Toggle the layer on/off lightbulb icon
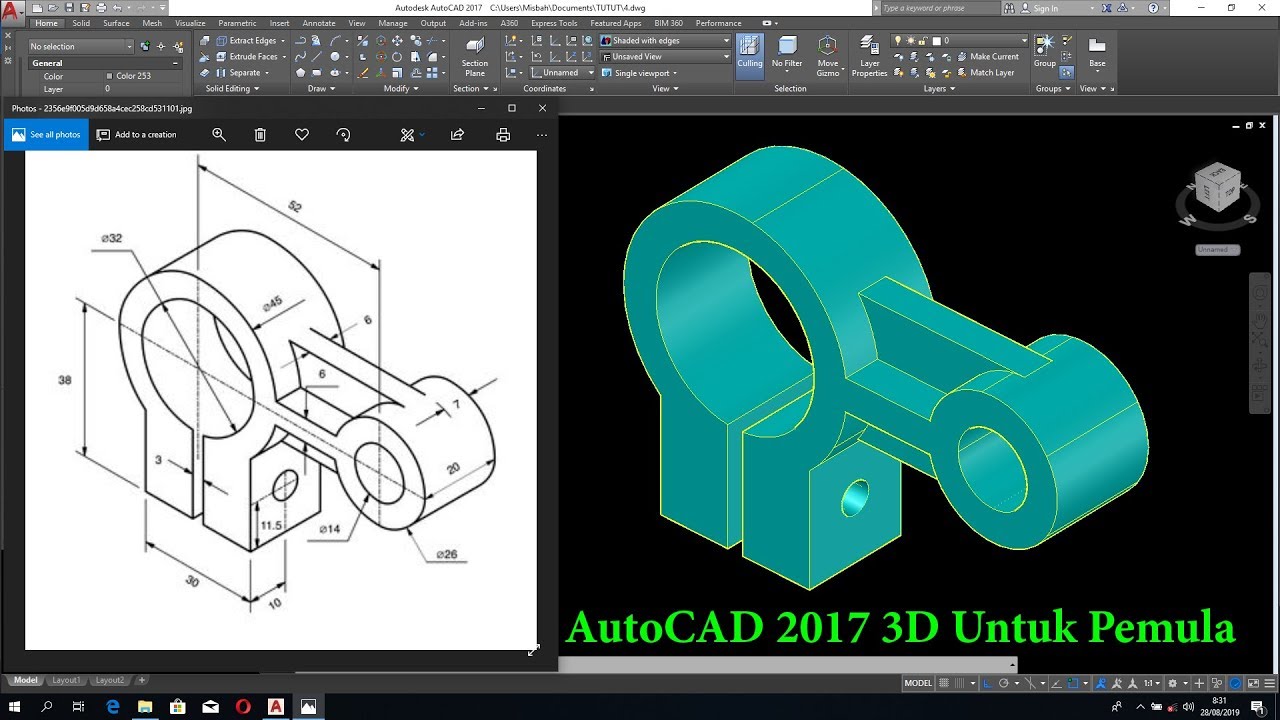The image size is (1280, 720). [898, 41]
